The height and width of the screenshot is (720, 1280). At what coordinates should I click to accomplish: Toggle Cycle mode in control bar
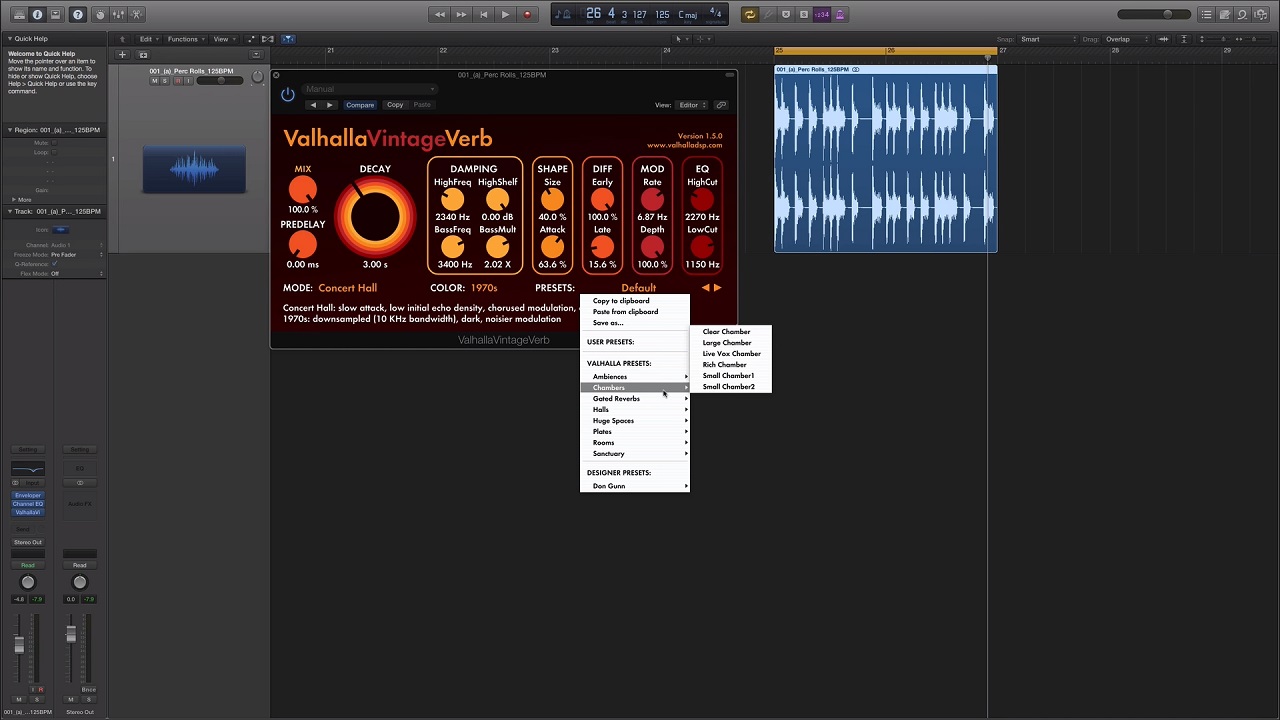(x=749, y=15)
